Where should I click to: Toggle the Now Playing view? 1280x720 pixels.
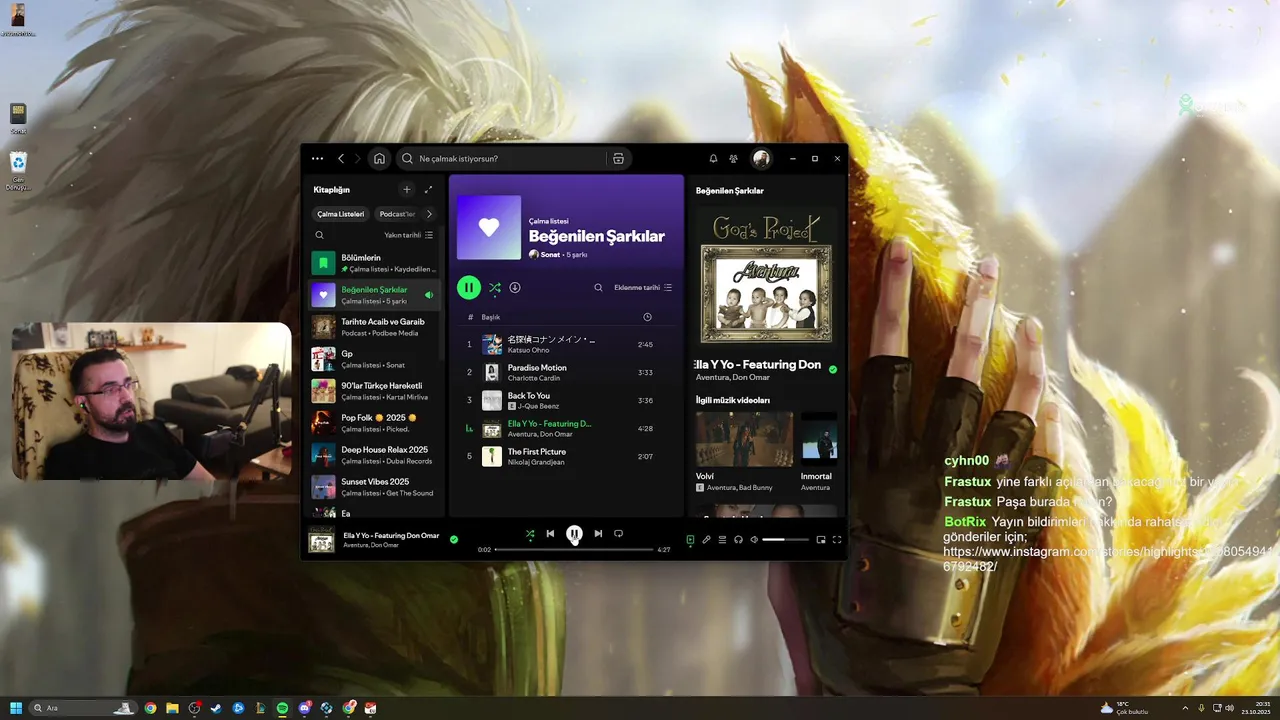[690, 540]
